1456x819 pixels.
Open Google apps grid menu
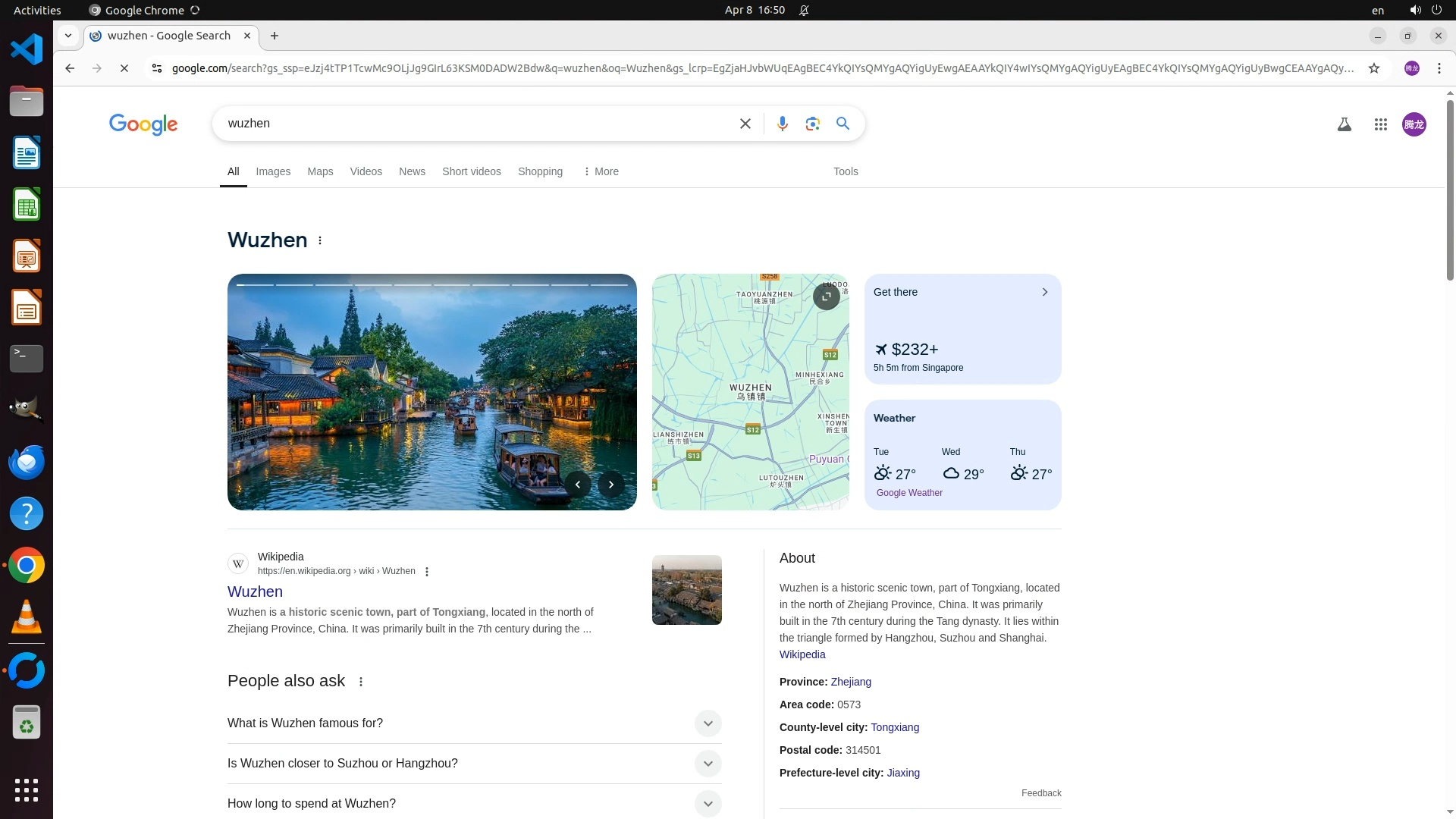1380,124
